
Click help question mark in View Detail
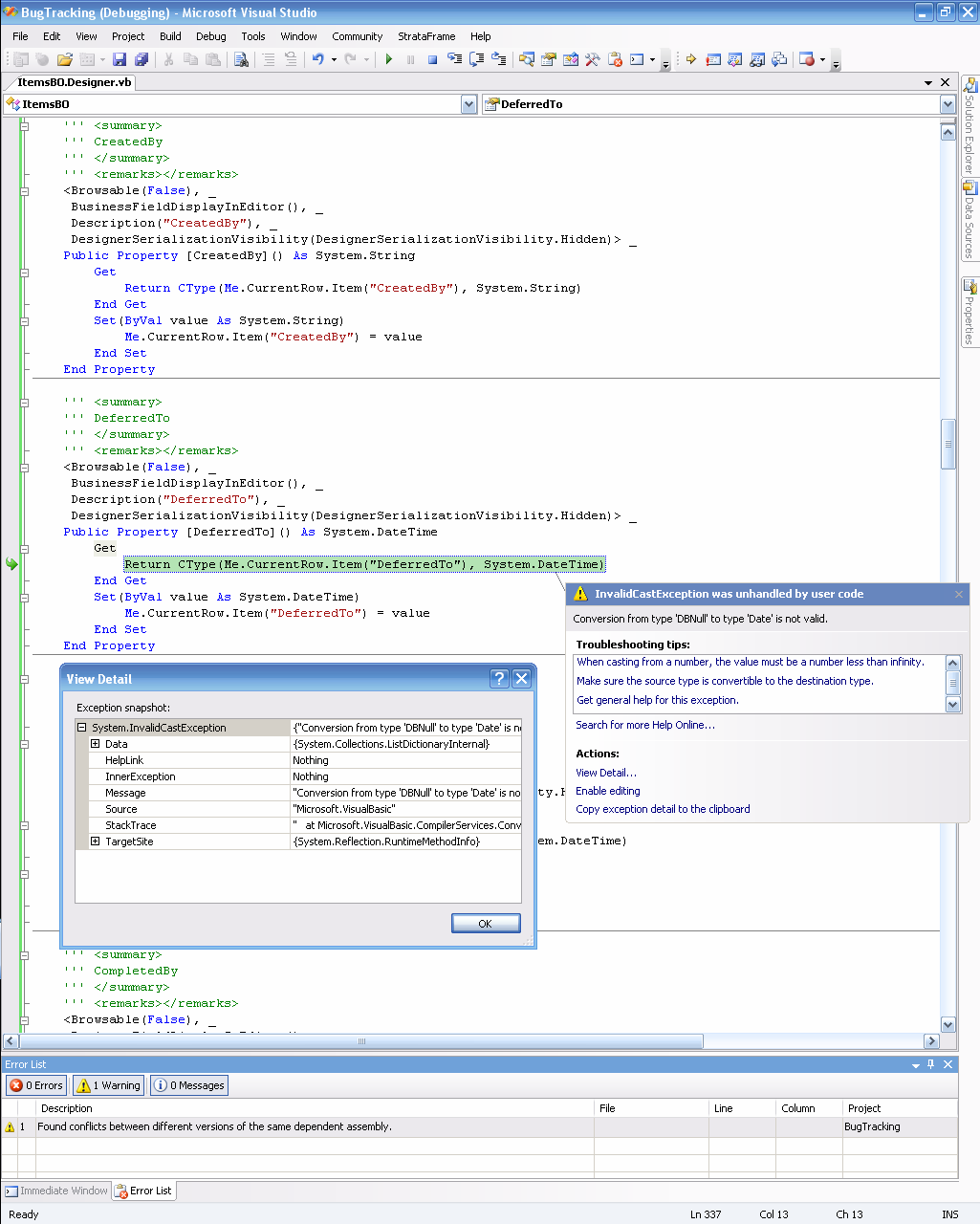pos(499,679)
